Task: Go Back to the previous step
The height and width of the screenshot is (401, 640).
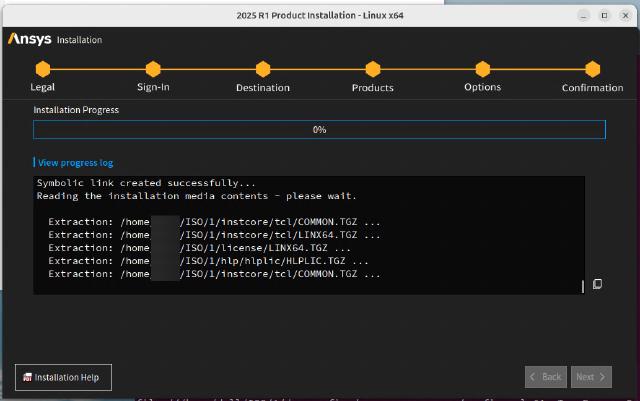Action: [x=546, y=377]
